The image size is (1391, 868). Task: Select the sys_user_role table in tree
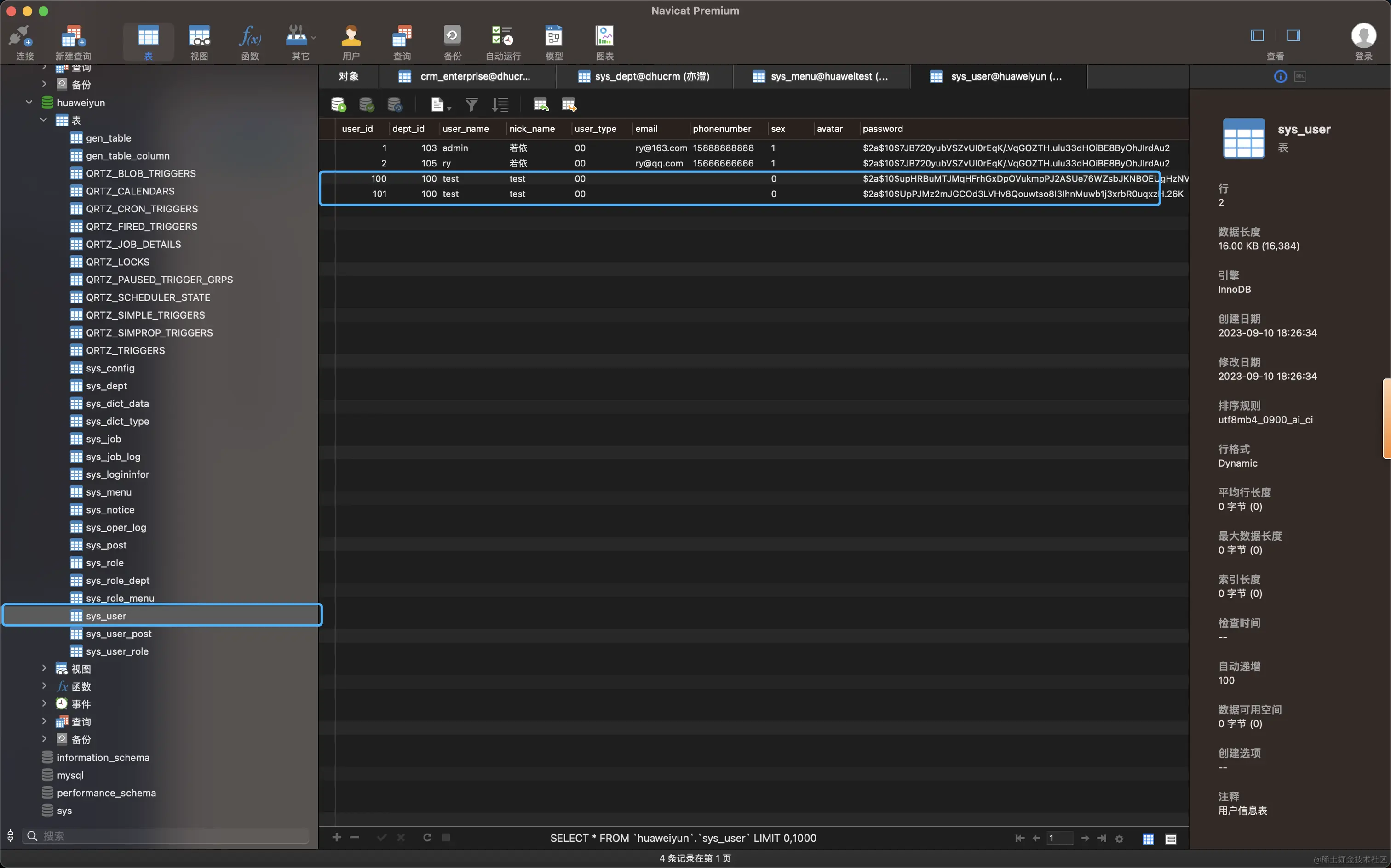pyautogui.click(x=117, y=651)
